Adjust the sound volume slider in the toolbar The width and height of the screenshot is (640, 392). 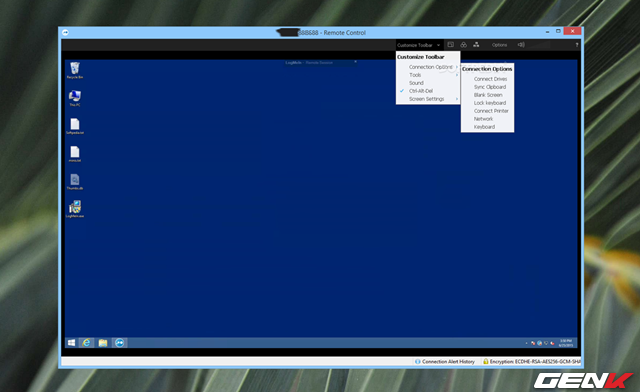(539, 45)
